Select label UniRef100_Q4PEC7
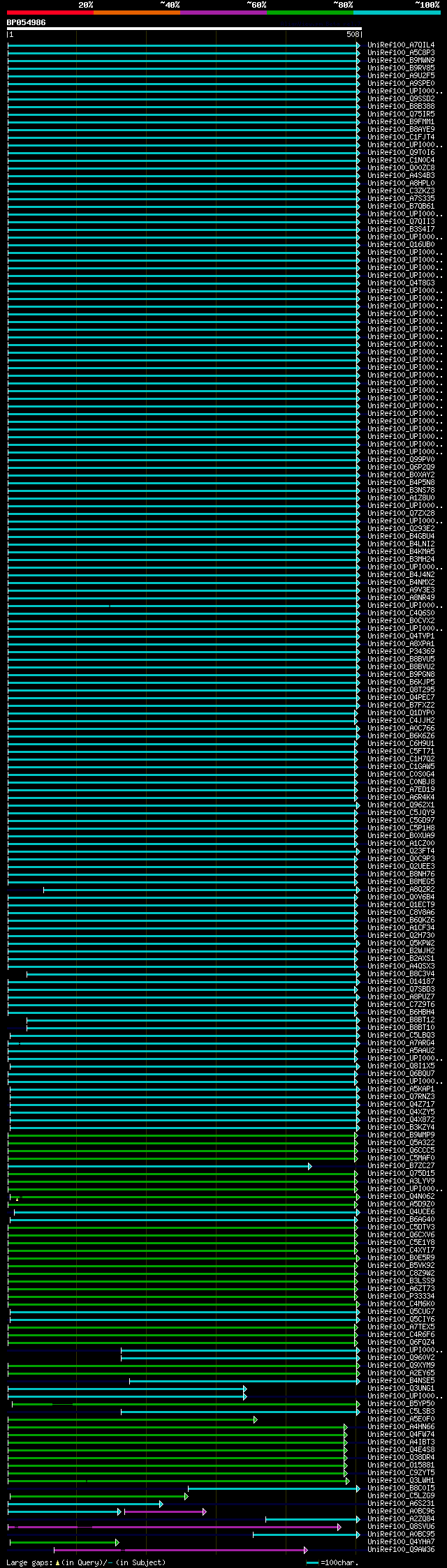The image size is (447, 1568). click(401, 698)
